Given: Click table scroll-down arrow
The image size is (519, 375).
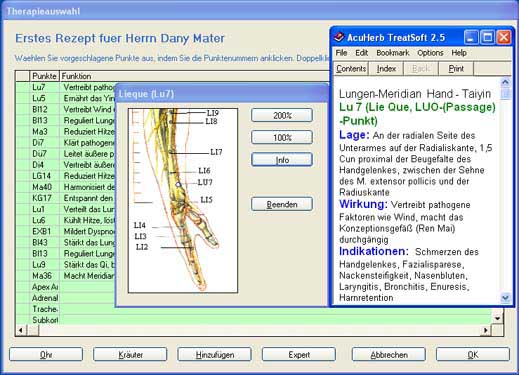Looking at the screenshot, I should click(x=497, y=319).
